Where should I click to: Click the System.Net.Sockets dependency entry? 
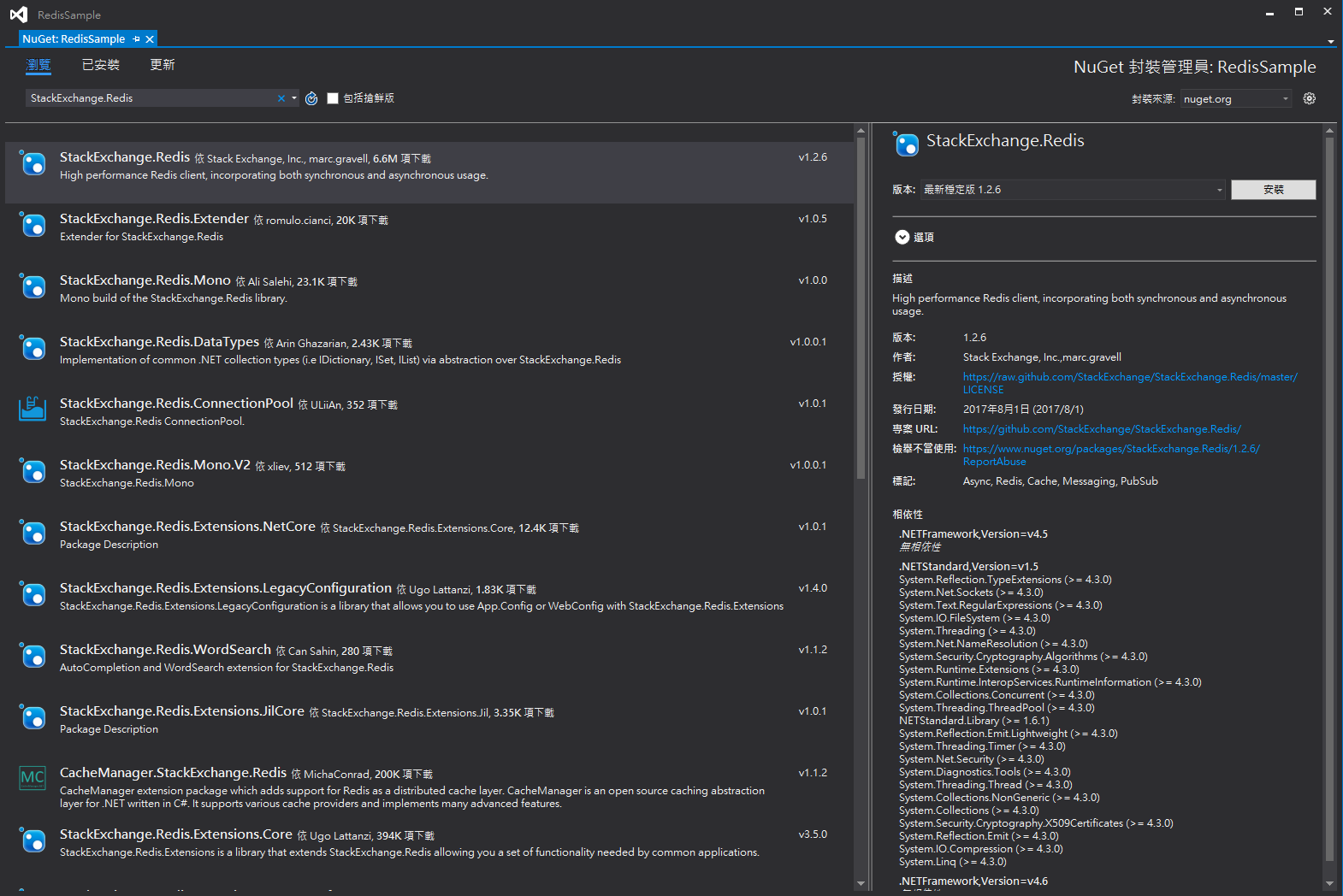click(x=971, y=592)
